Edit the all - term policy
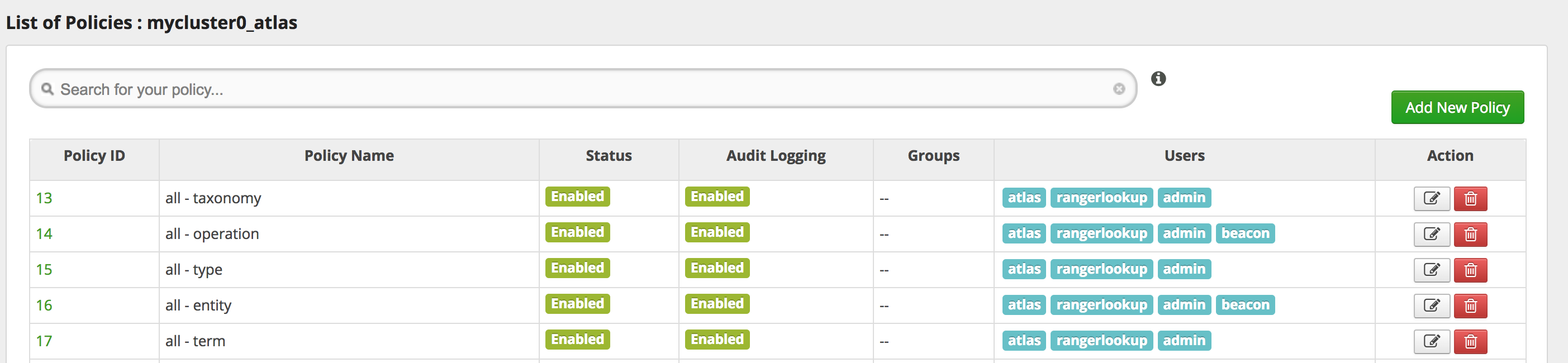The image size is (1568, 363). coord(1431,341)
